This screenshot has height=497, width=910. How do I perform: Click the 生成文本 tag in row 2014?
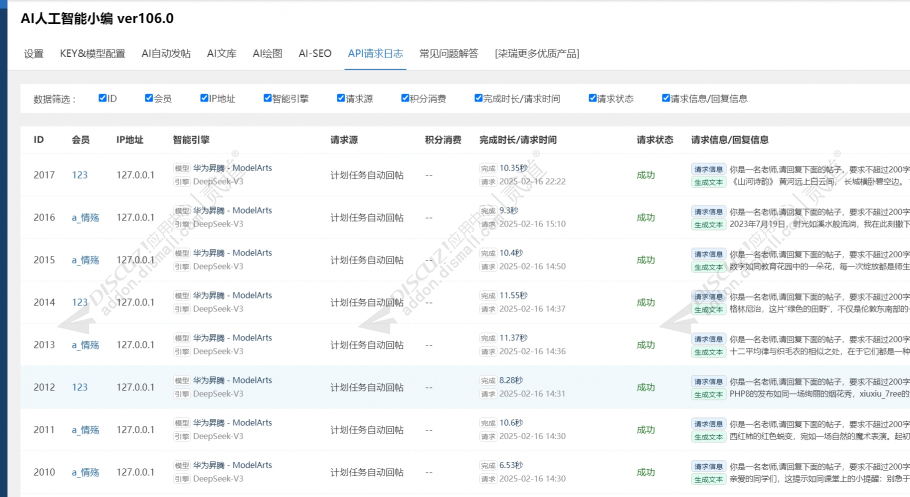tap(709, 309)
